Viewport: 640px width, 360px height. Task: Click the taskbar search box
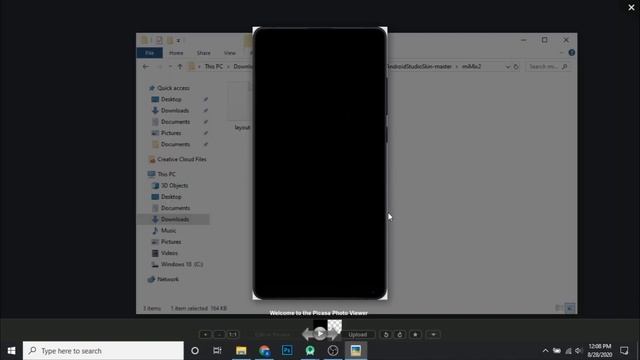[103, 351]
